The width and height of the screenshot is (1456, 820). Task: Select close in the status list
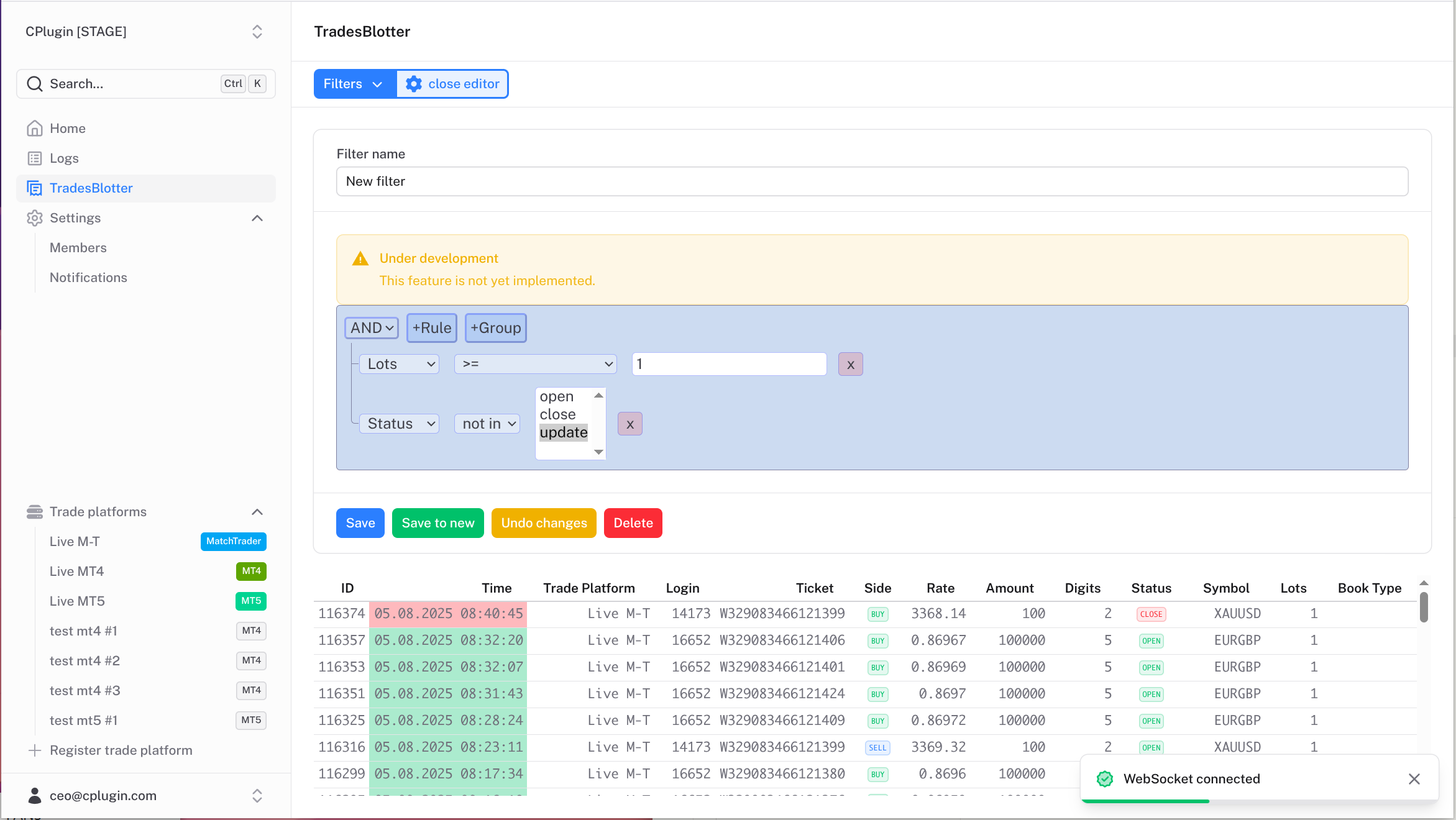558,414
